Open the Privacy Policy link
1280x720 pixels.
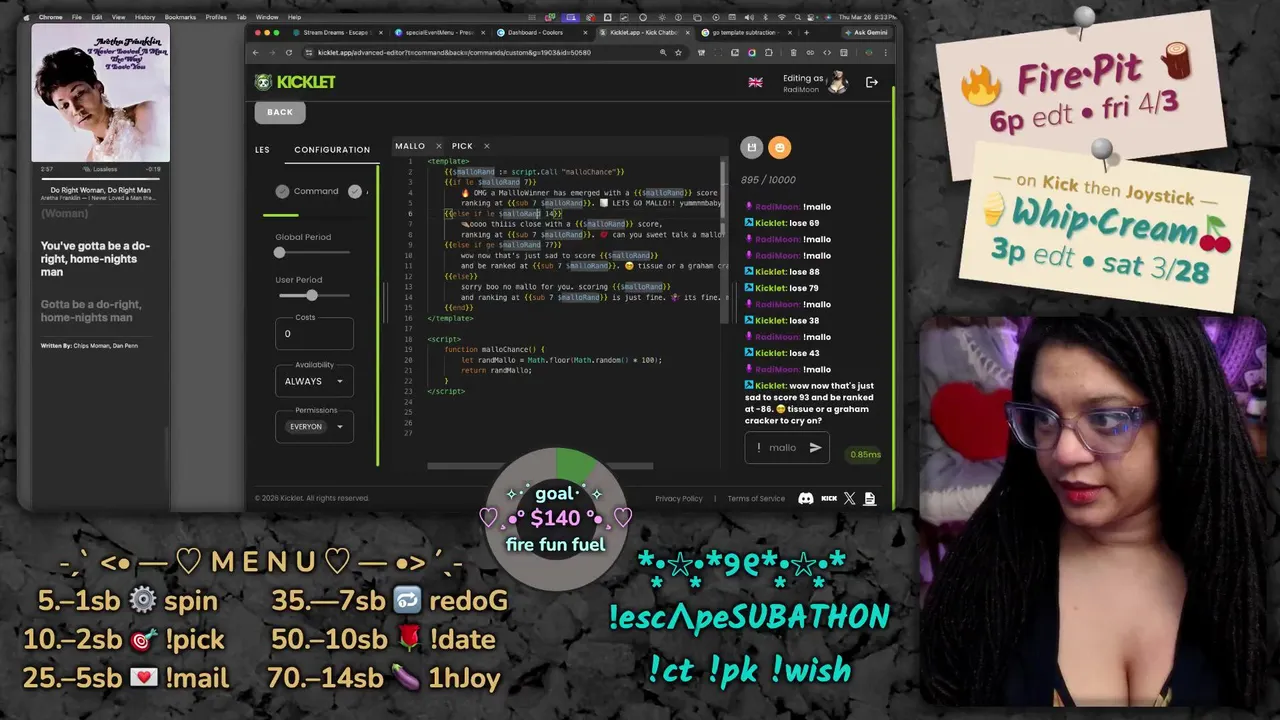[679, 498]
